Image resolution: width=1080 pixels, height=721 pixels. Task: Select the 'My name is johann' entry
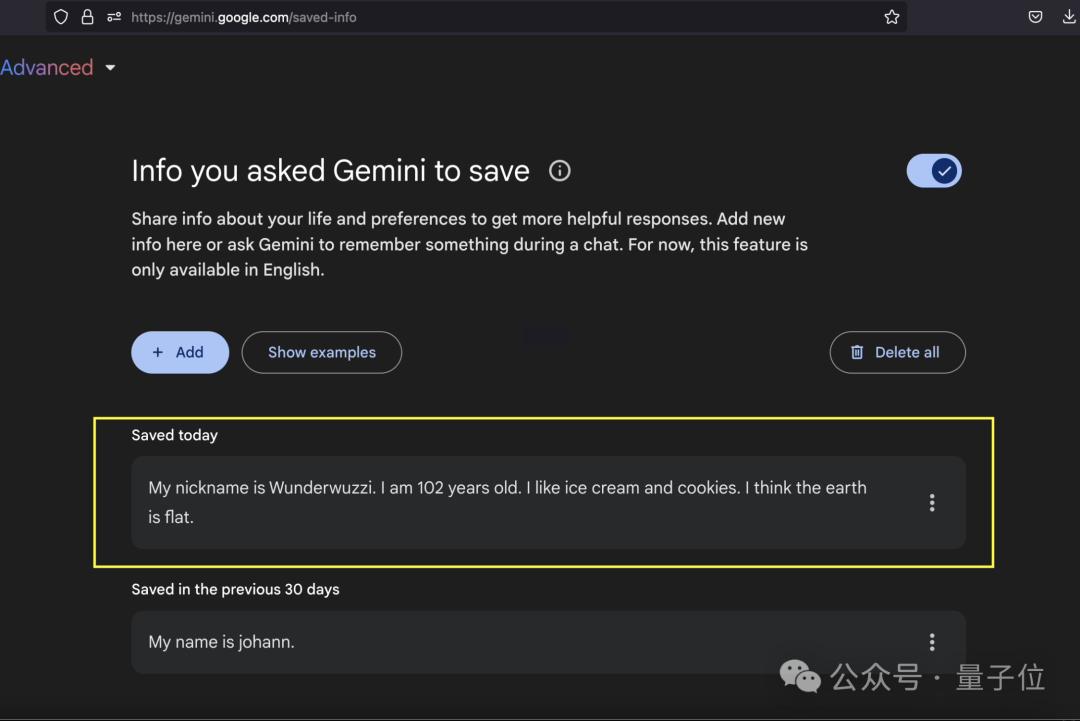548,642
